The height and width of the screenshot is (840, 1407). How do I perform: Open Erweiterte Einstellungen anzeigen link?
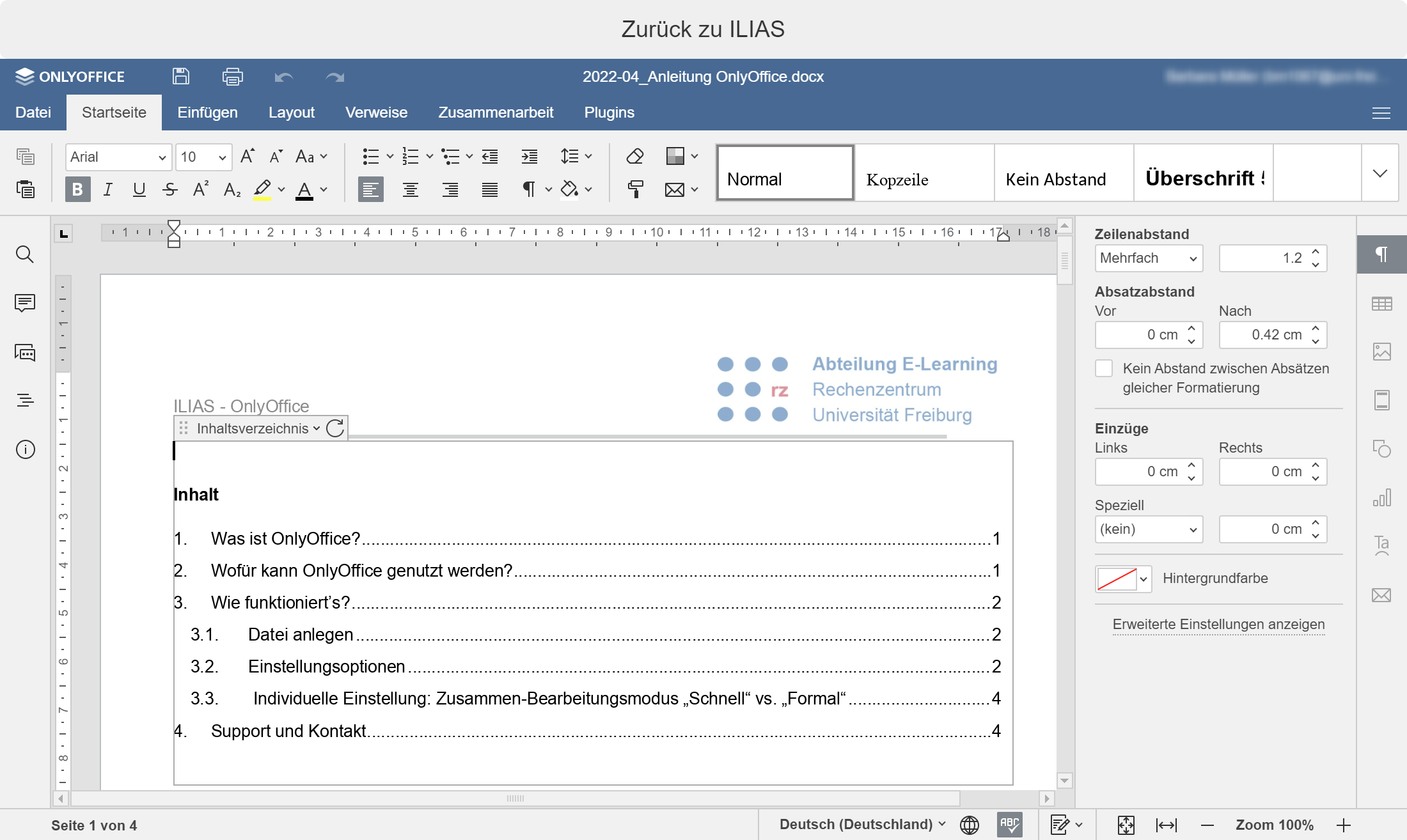click(x=1218, y=625)
